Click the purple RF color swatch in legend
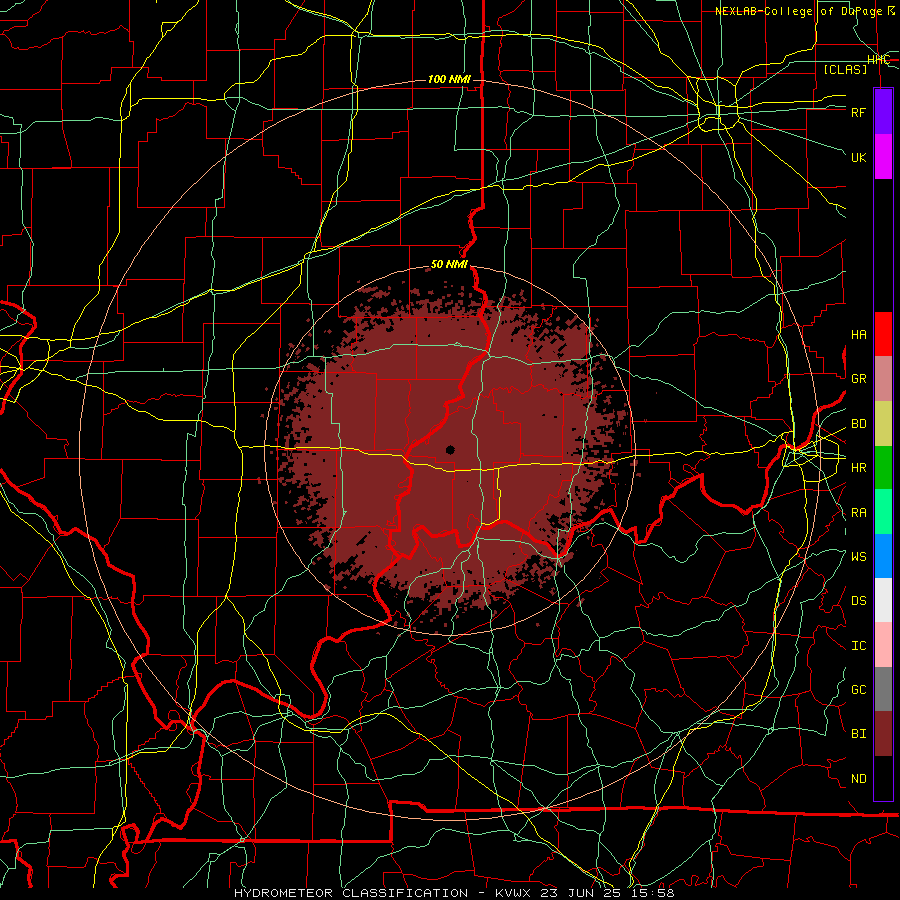This screenshot has height=900, width=900. pos(883,112)
